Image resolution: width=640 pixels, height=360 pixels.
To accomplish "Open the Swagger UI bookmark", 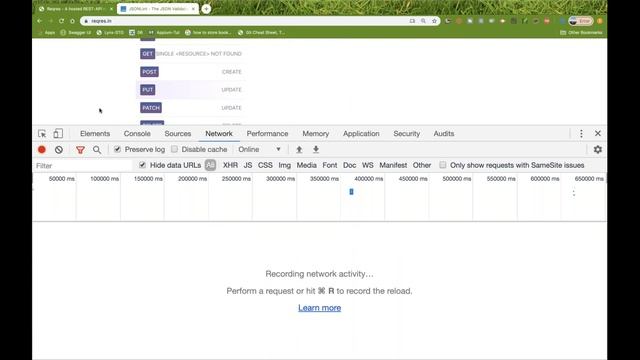I will pyautogui.click(x=76, y=32).
